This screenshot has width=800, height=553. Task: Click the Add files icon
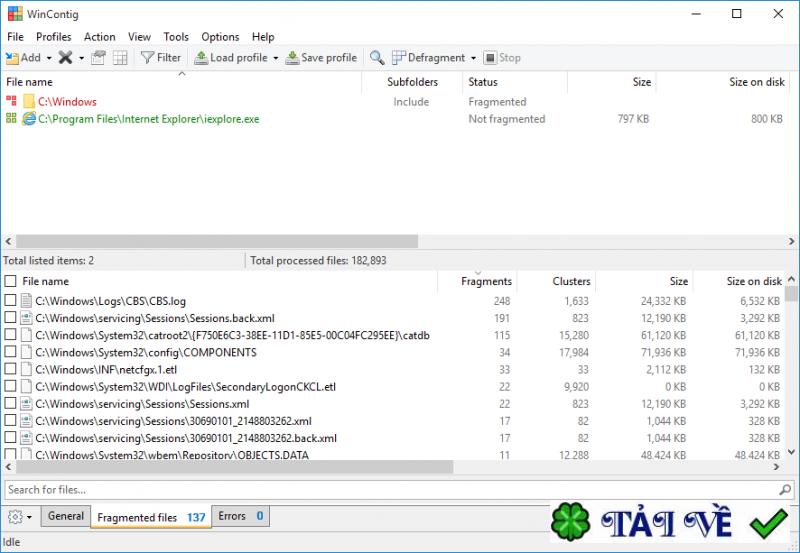coord(12,58)
